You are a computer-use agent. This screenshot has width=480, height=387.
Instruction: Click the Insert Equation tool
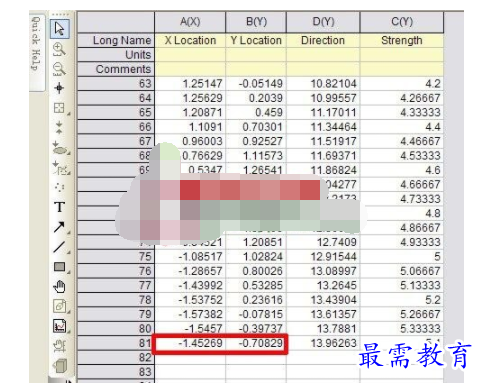[x=60, y=306]
